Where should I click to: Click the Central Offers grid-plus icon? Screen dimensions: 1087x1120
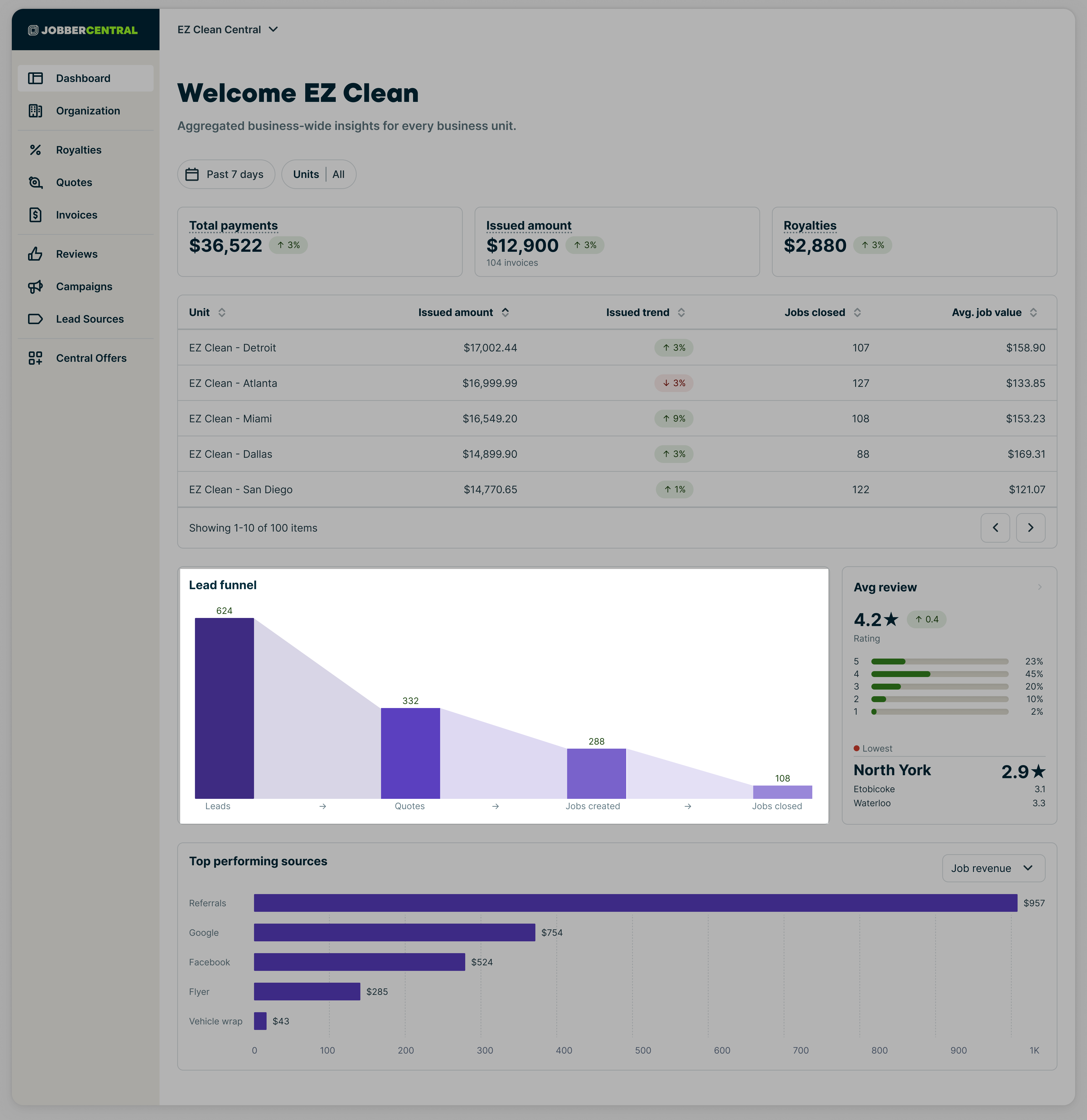(35, 358)
